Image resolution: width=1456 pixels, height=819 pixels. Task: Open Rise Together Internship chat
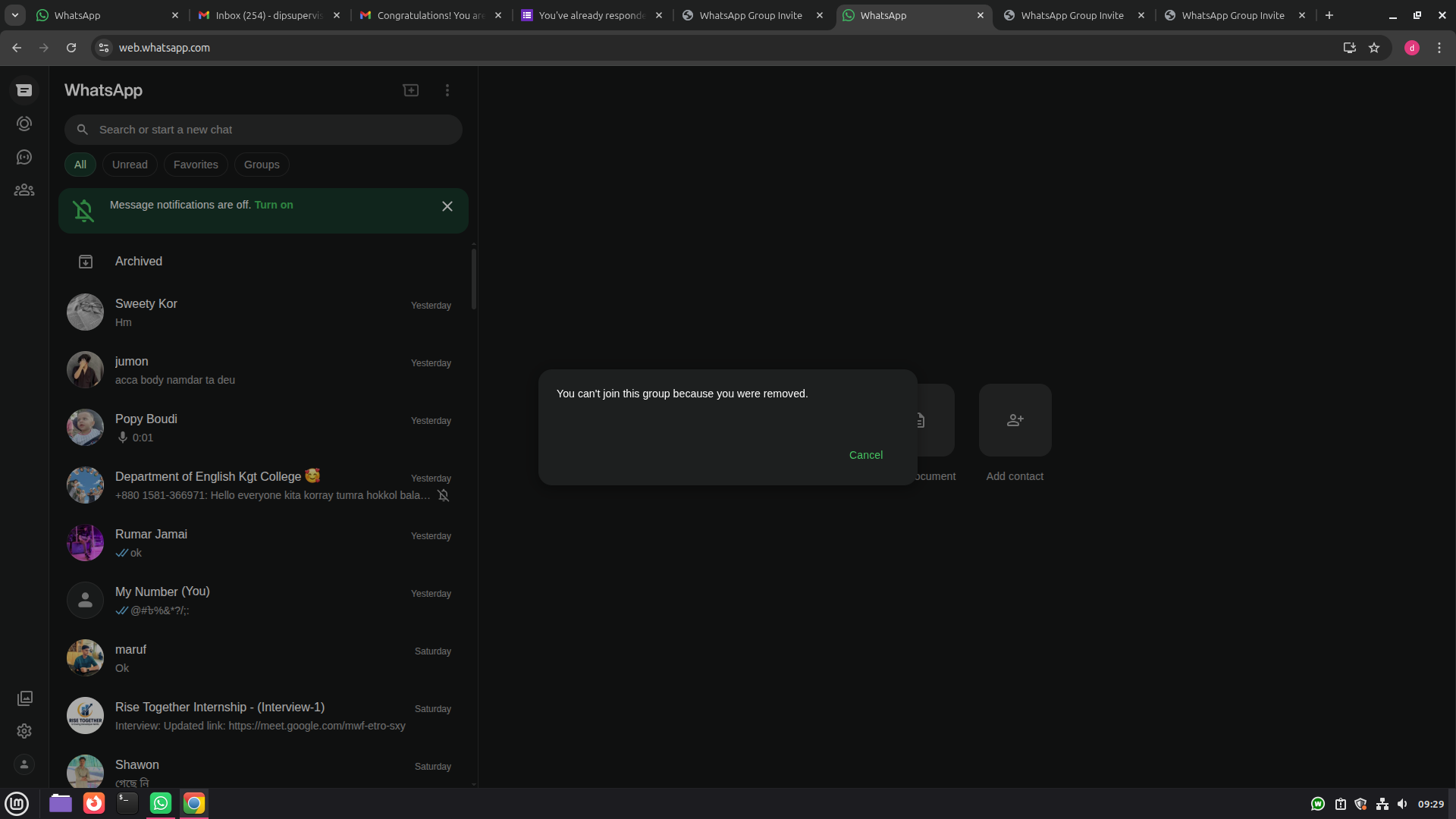tap(263, 716)
